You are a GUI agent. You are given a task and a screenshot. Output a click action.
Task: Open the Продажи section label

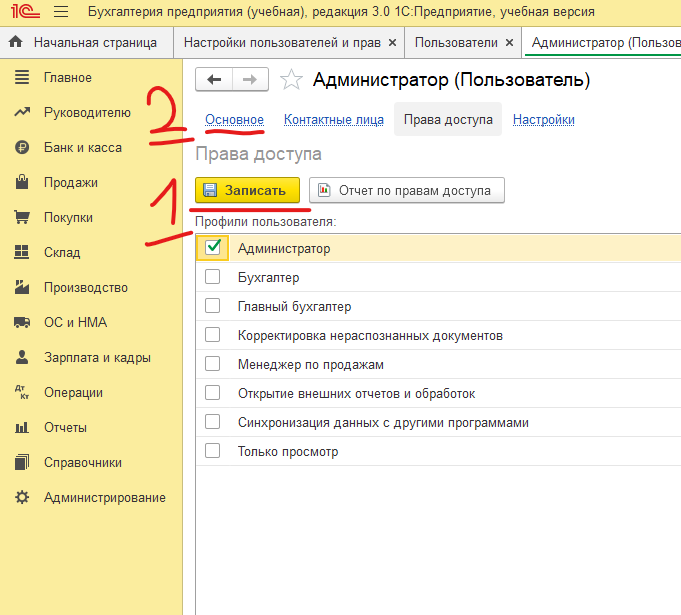coord(71,182)
